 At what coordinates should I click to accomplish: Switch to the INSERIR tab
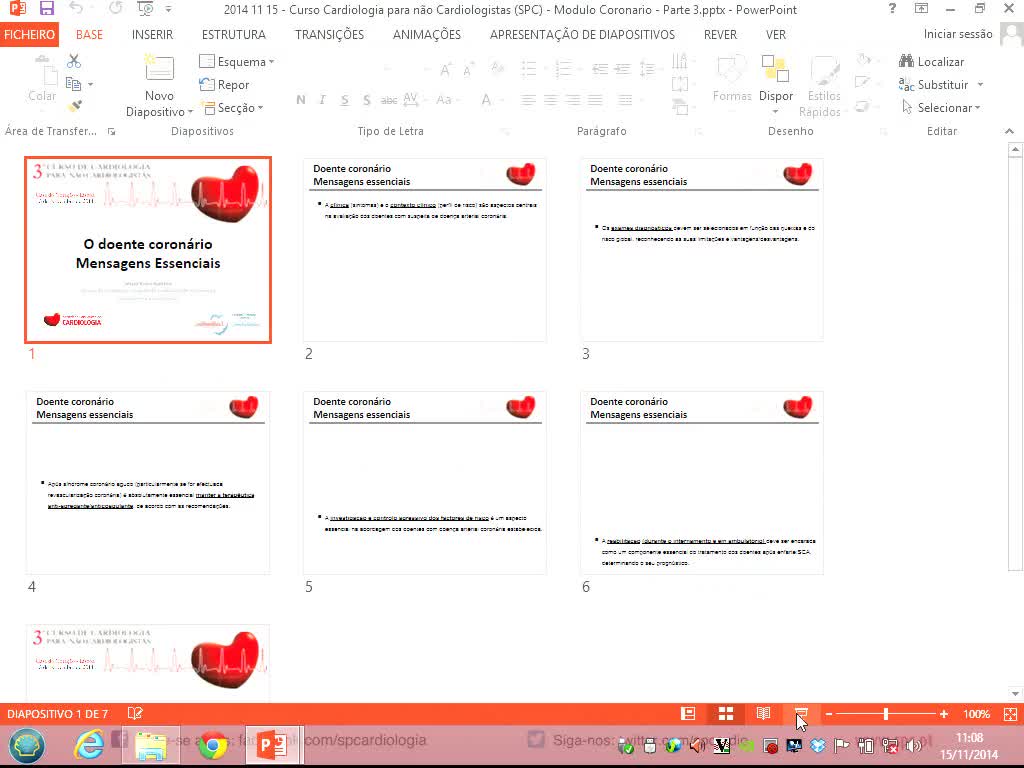tap(152, 35)
